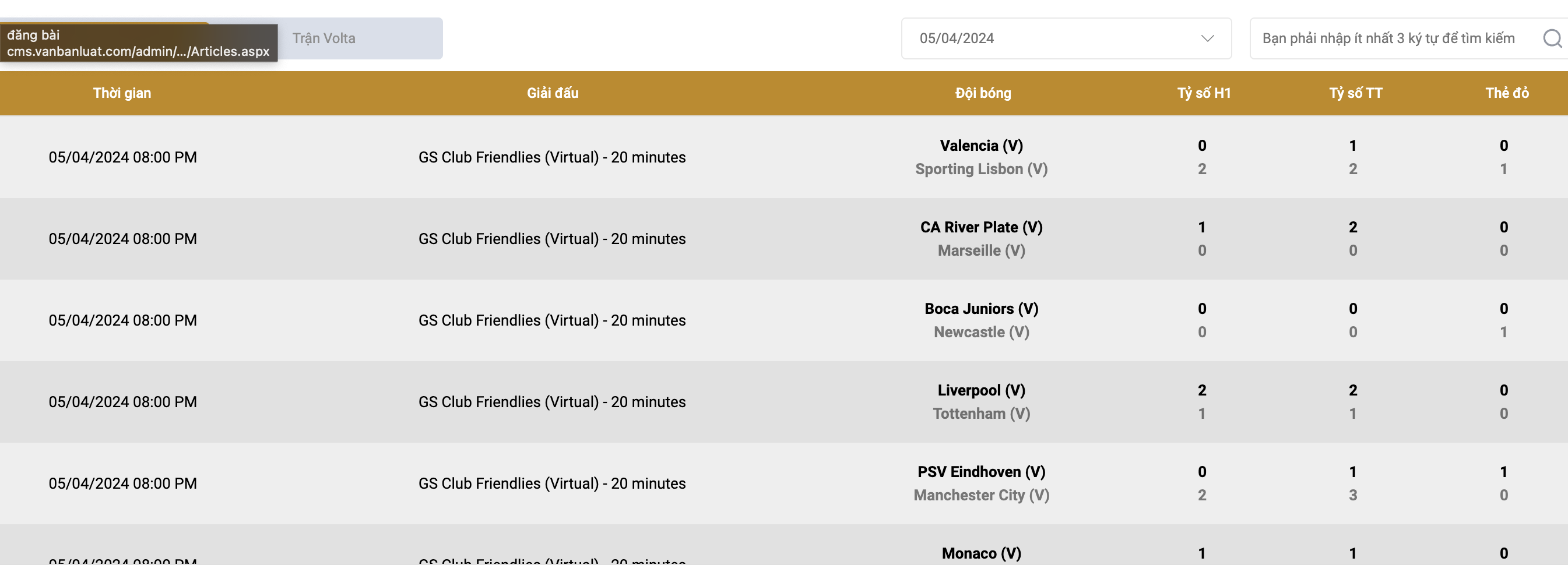This screenshot has width=1568, height=572.
Task: Select the Liverpool (V) team name
Action: tap(981, 390)
